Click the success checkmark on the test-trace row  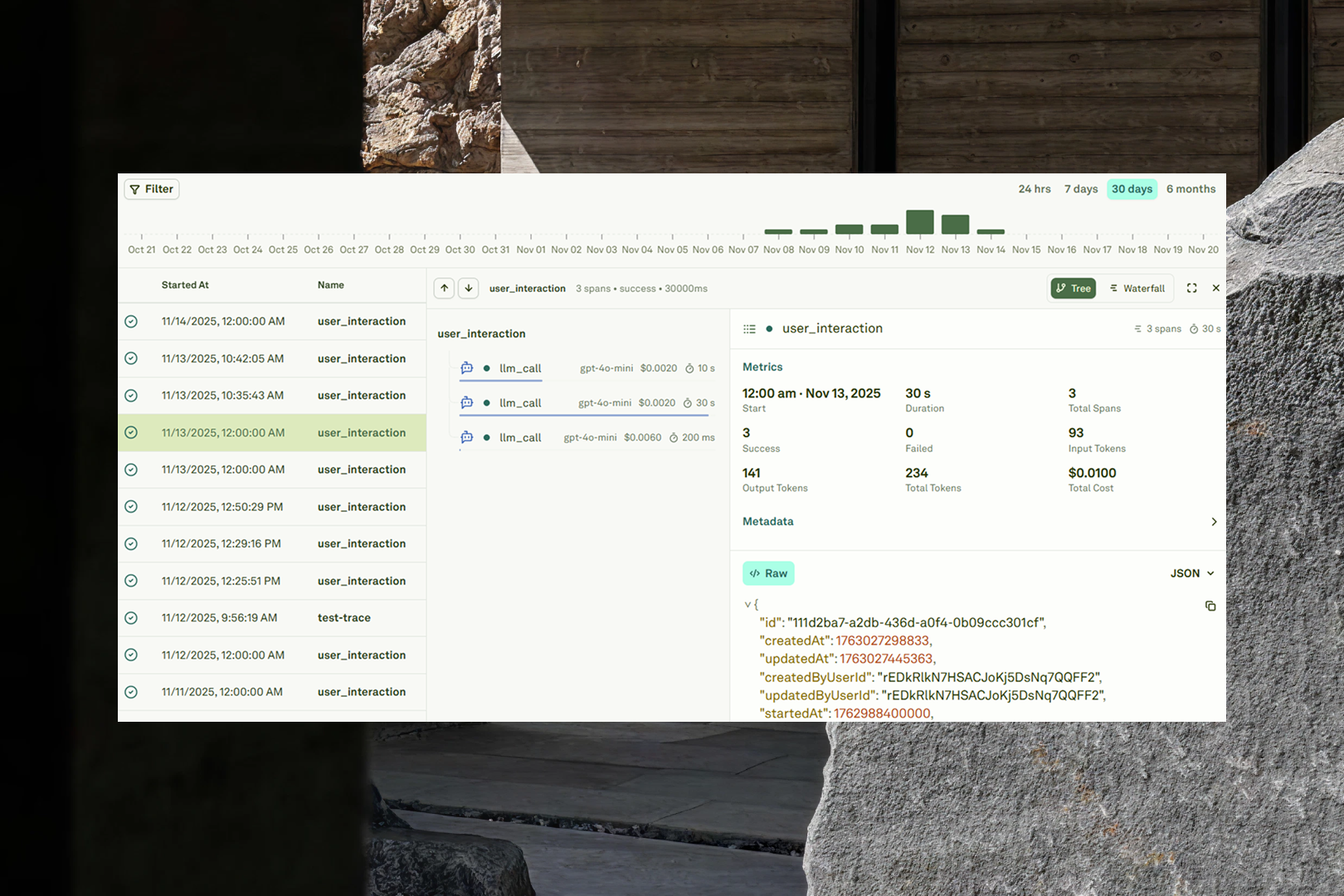(x=131, y=617)
